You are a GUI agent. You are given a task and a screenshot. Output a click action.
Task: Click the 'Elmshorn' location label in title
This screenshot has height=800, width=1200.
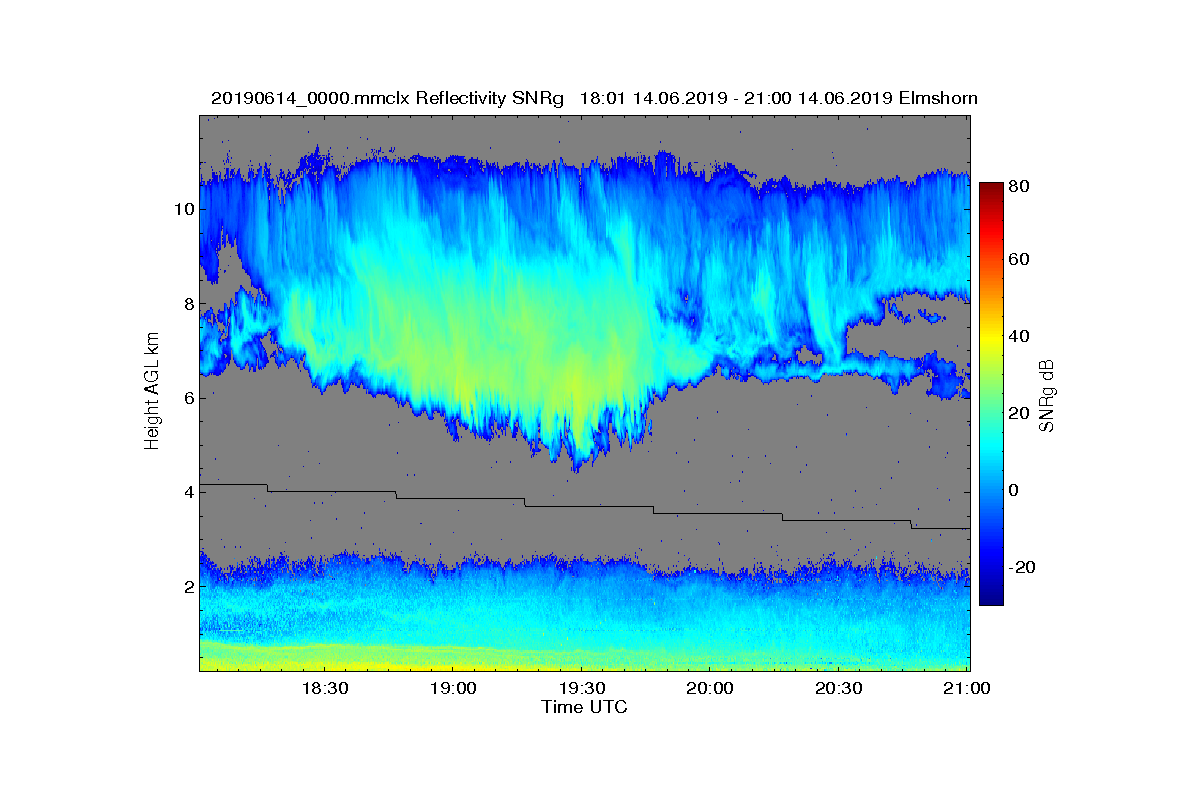(938, 98)
